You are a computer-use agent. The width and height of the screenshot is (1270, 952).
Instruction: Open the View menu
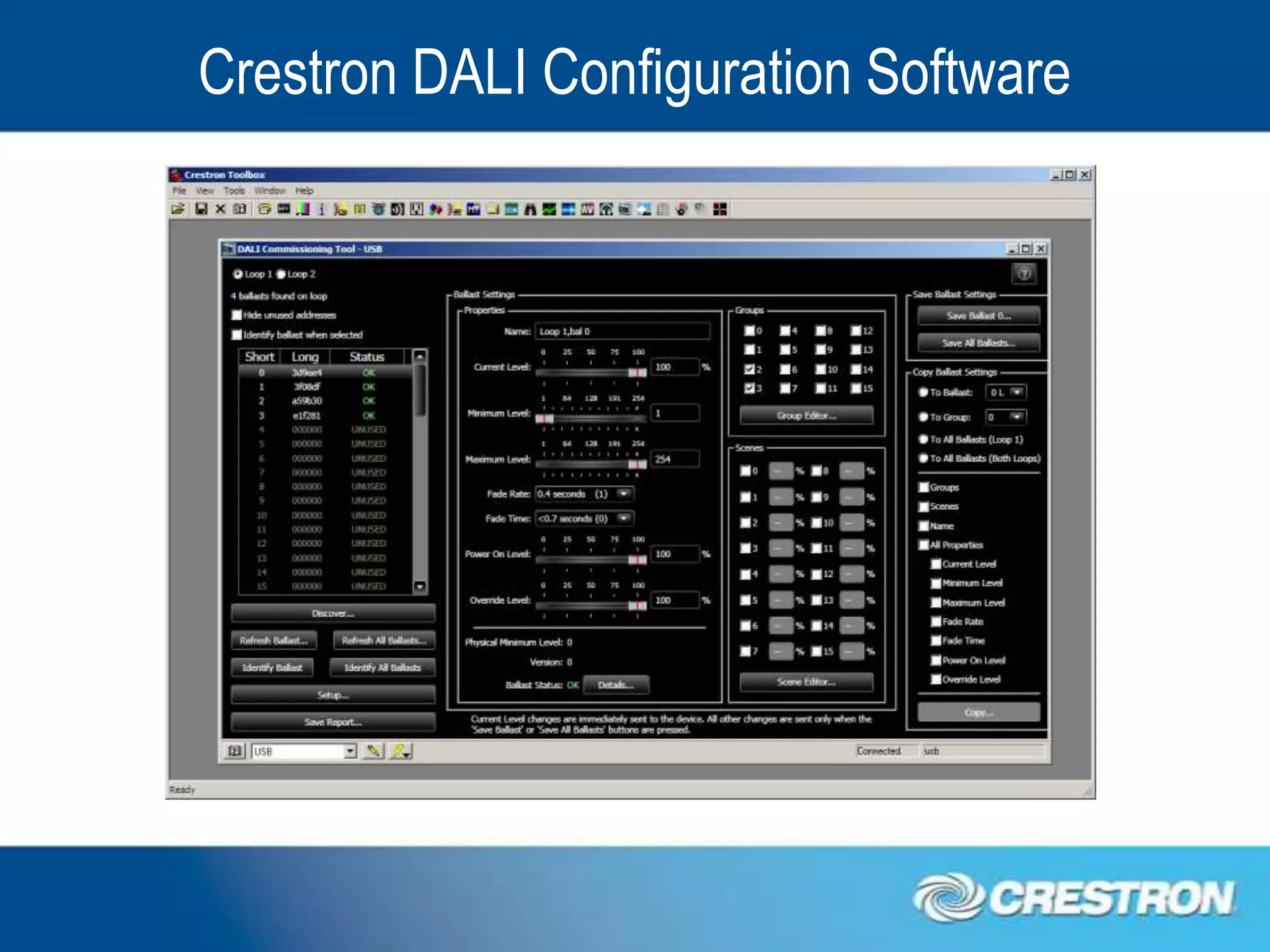click(x=205, y=191)
